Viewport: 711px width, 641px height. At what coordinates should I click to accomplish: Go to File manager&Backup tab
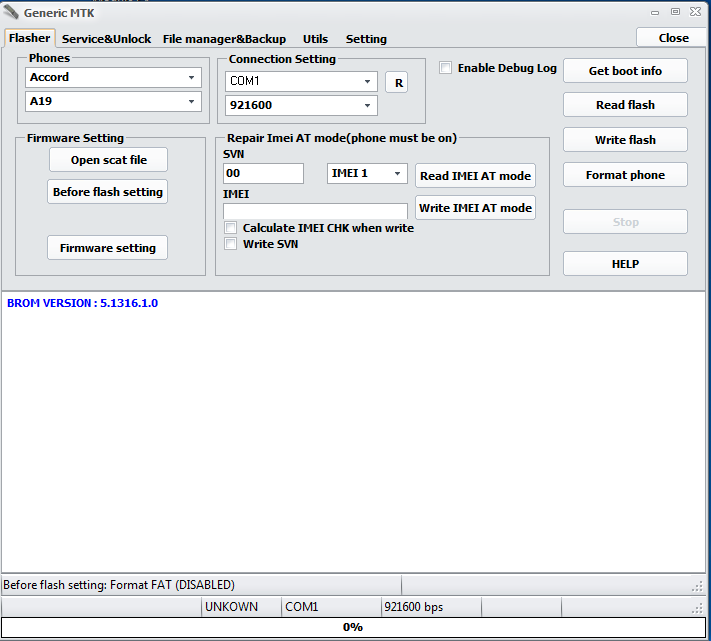[224, 39]
